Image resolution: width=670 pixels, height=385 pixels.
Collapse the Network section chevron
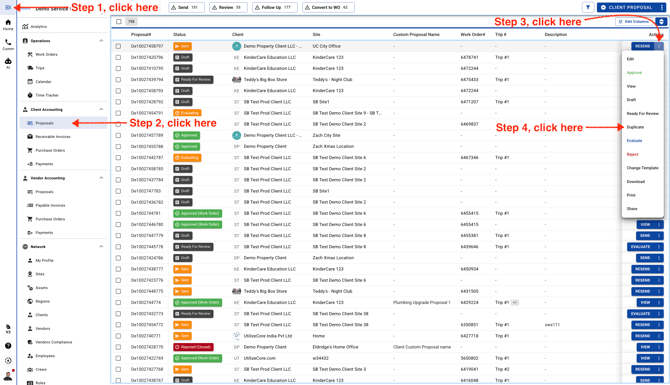(101, 247)
